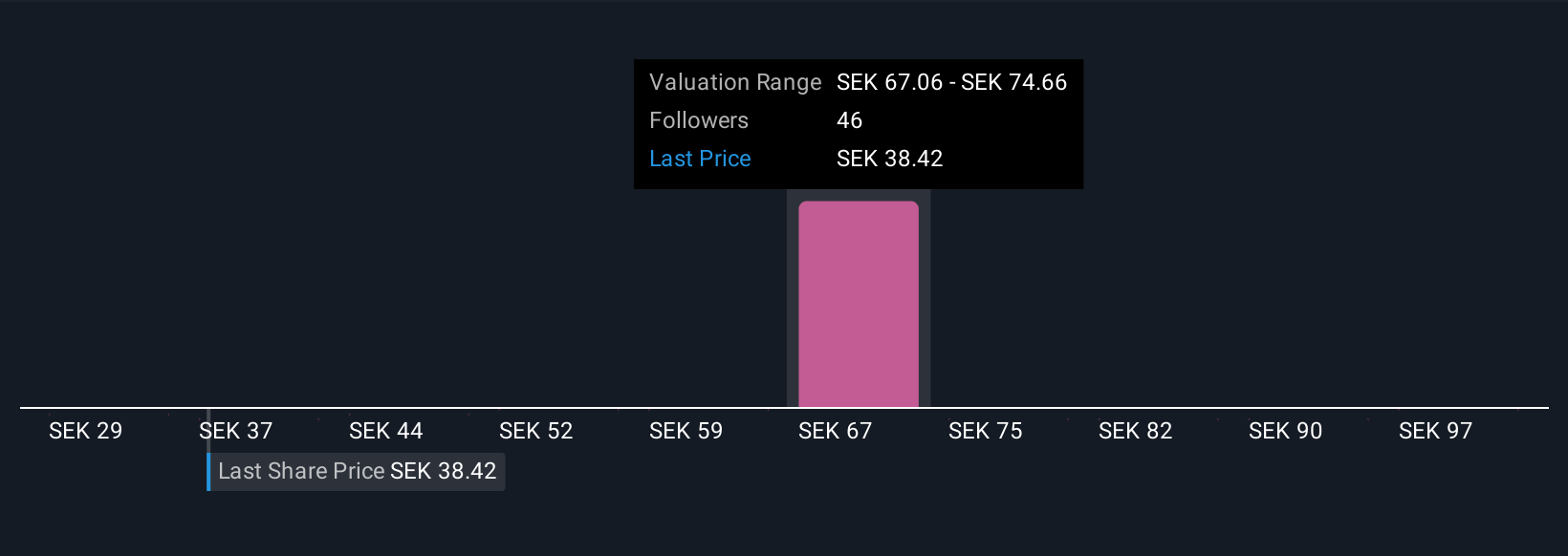Select the blue last share price marker line
The image size is (1568, 556).
click(208, 472)
